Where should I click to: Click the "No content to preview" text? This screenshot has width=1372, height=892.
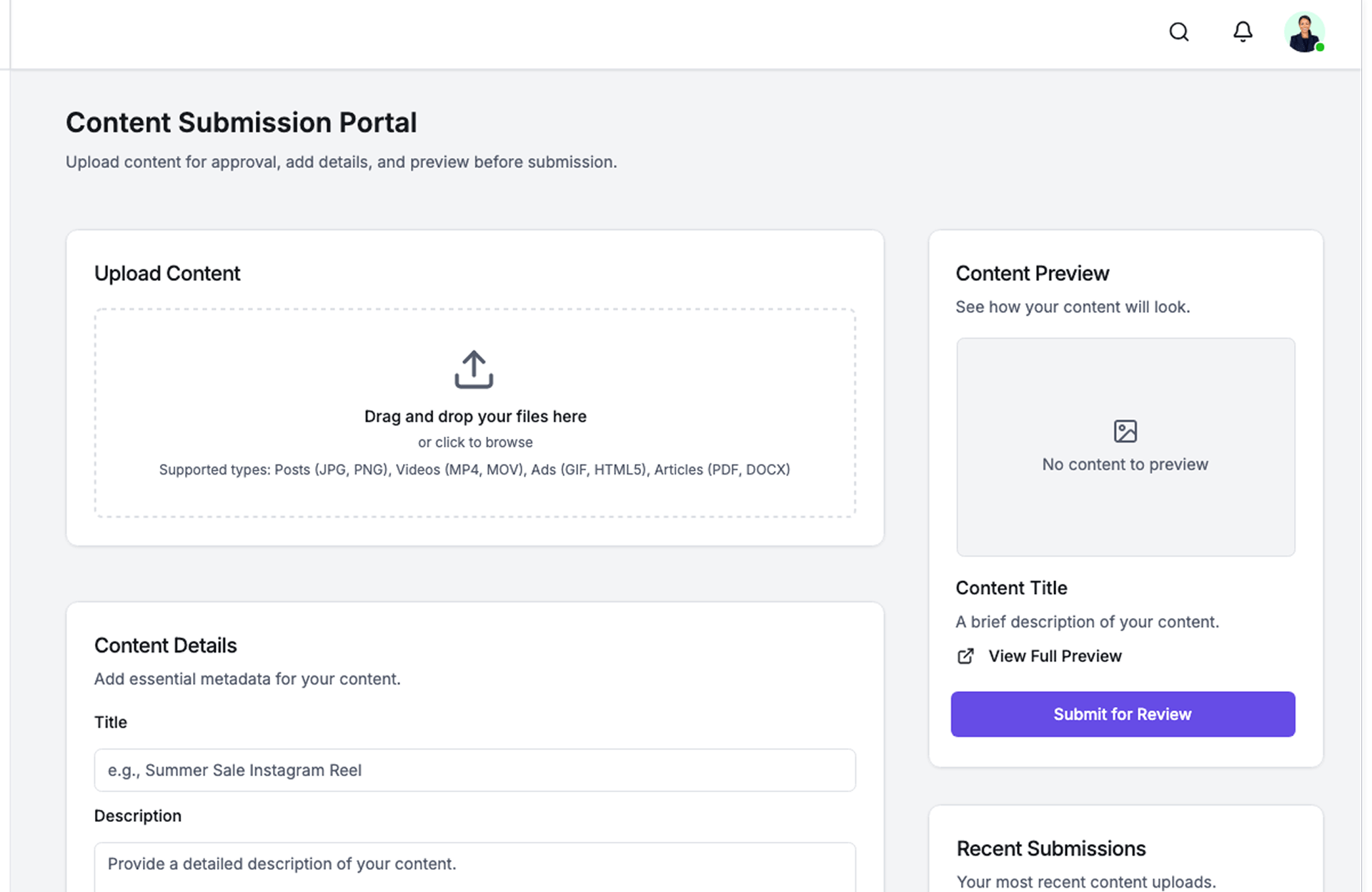pos(1125,465)
